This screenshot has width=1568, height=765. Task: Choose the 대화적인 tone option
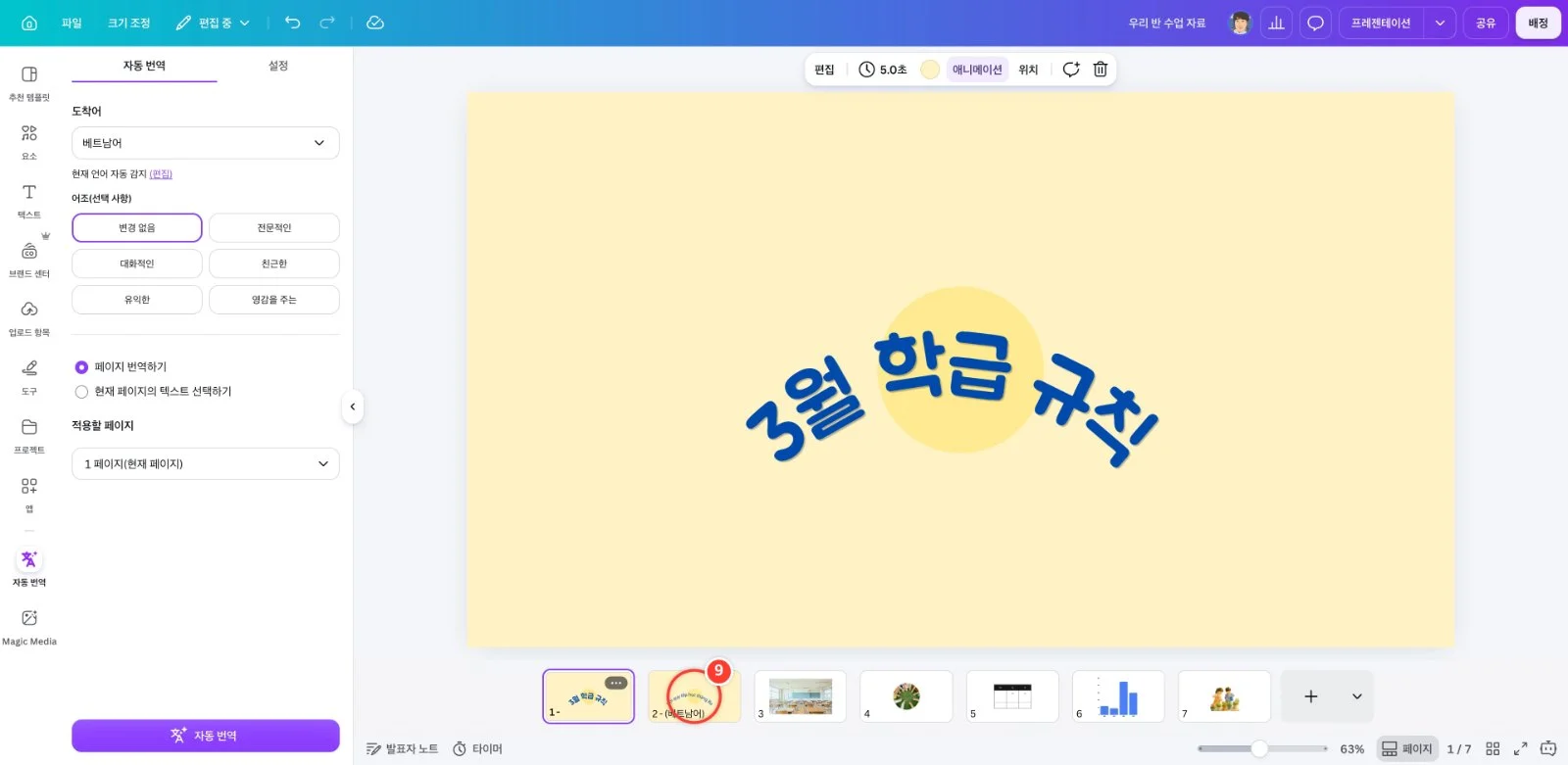[x=137, y=263]
